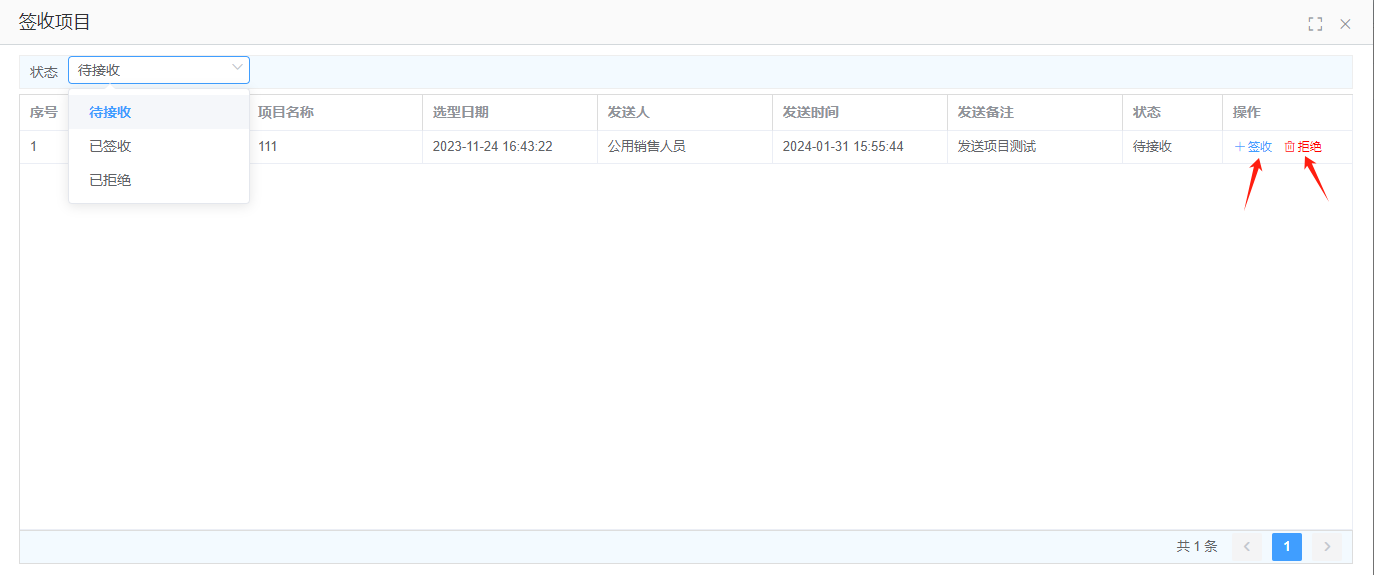Go to previous page in pagination
This screenshot has height=575, width=1374.
[1246, 546]
